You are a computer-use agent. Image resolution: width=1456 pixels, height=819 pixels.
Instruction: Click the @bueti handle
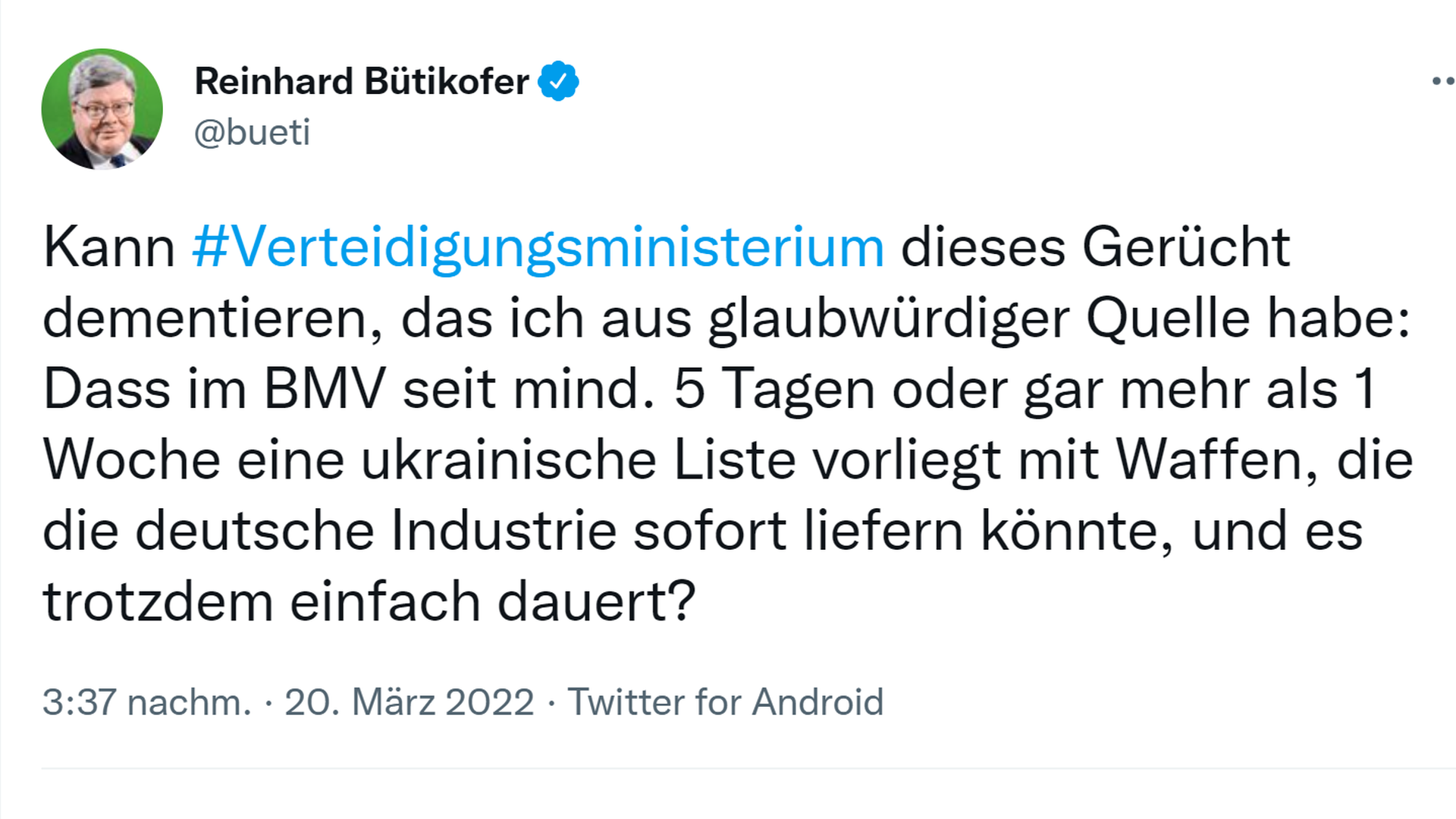point(252,133)
